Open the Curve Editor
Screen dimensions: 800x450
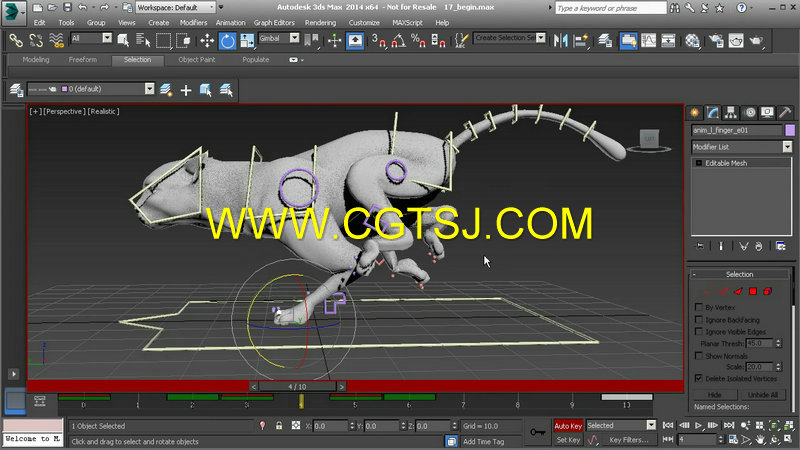pos(648,40)
